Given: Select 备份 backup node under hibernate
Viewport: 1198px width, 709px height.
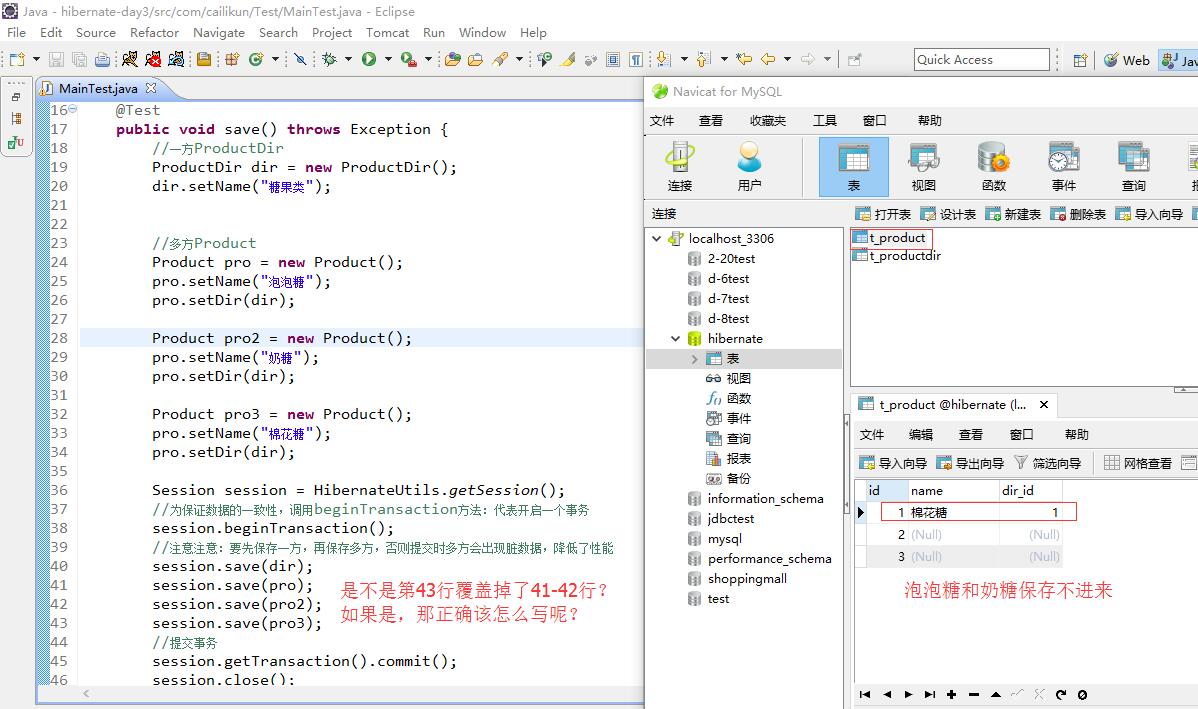Looking at the screenshot, I should click(x=729, y=478).
